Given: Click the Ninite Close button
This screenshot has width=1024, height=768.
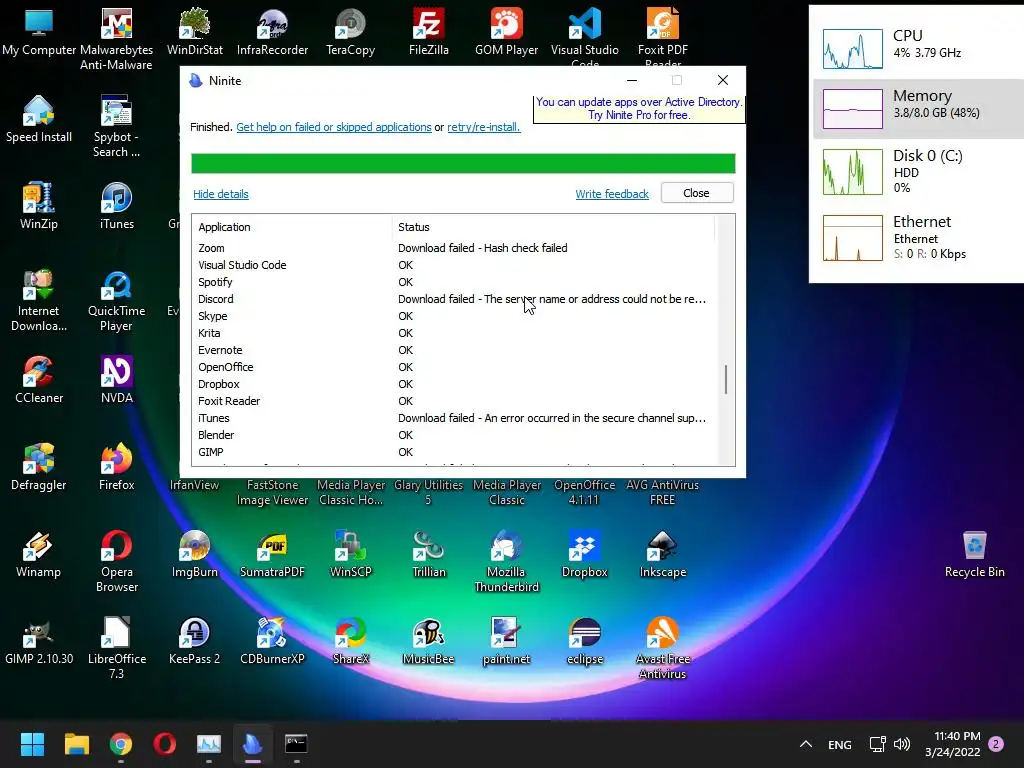Looking at the screenshot, I should (x=697, y=193).
